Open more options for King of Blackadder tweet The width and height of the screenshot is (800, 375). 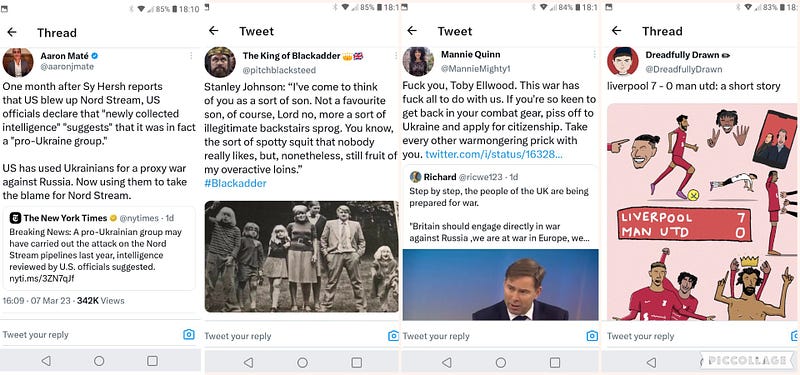coord(393,55)
